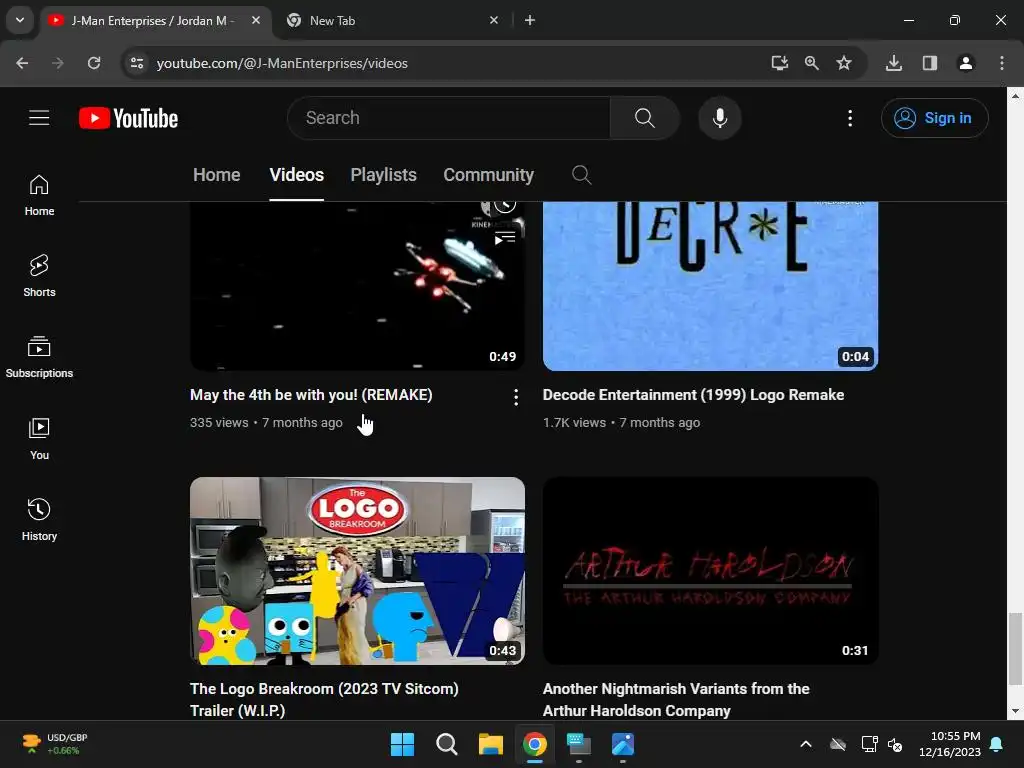Viewport: 1024px width, 768px height.
Task: Play the May the 4th thumbnail
Action: point(357,286)
